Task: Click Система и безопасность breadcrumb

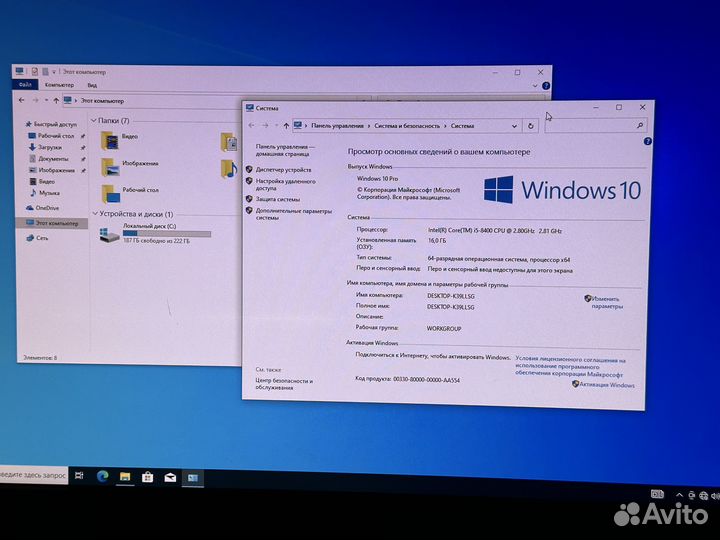Action: click(407, 126)
